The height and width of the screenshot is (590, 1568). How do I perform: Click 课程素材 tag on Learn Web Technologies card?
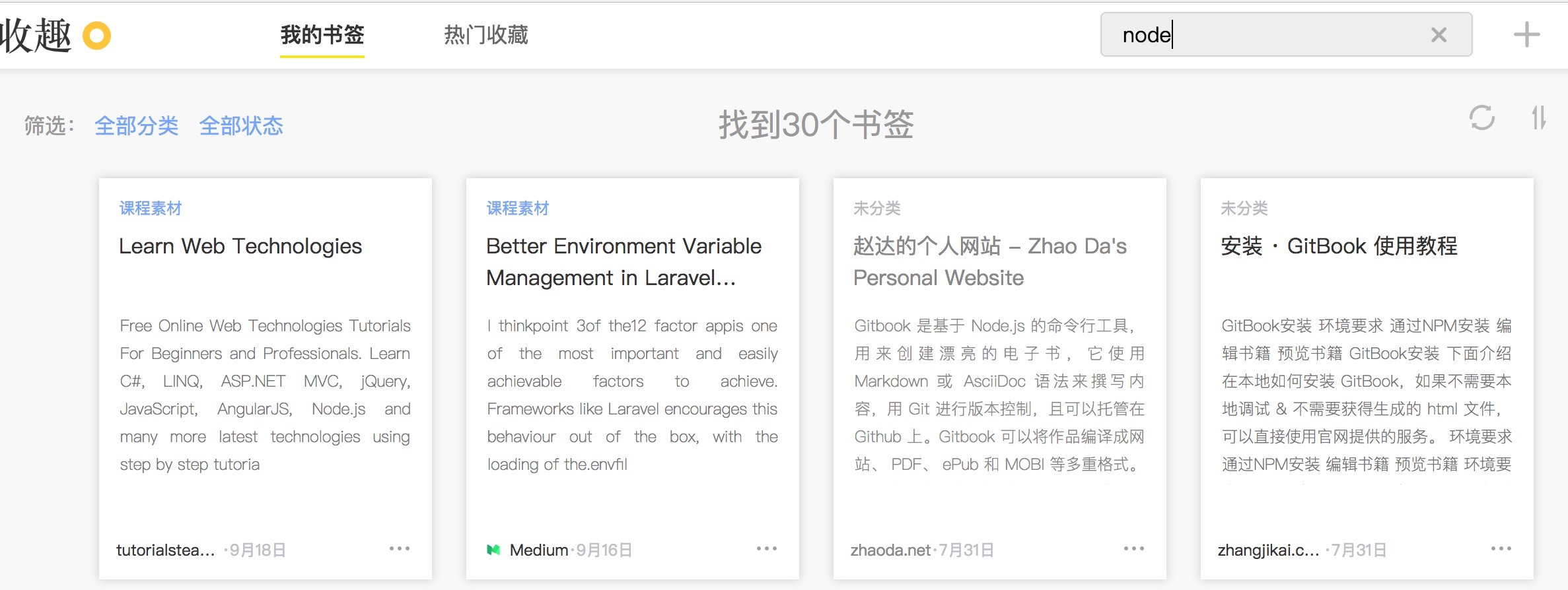click(x=151, y=209)
